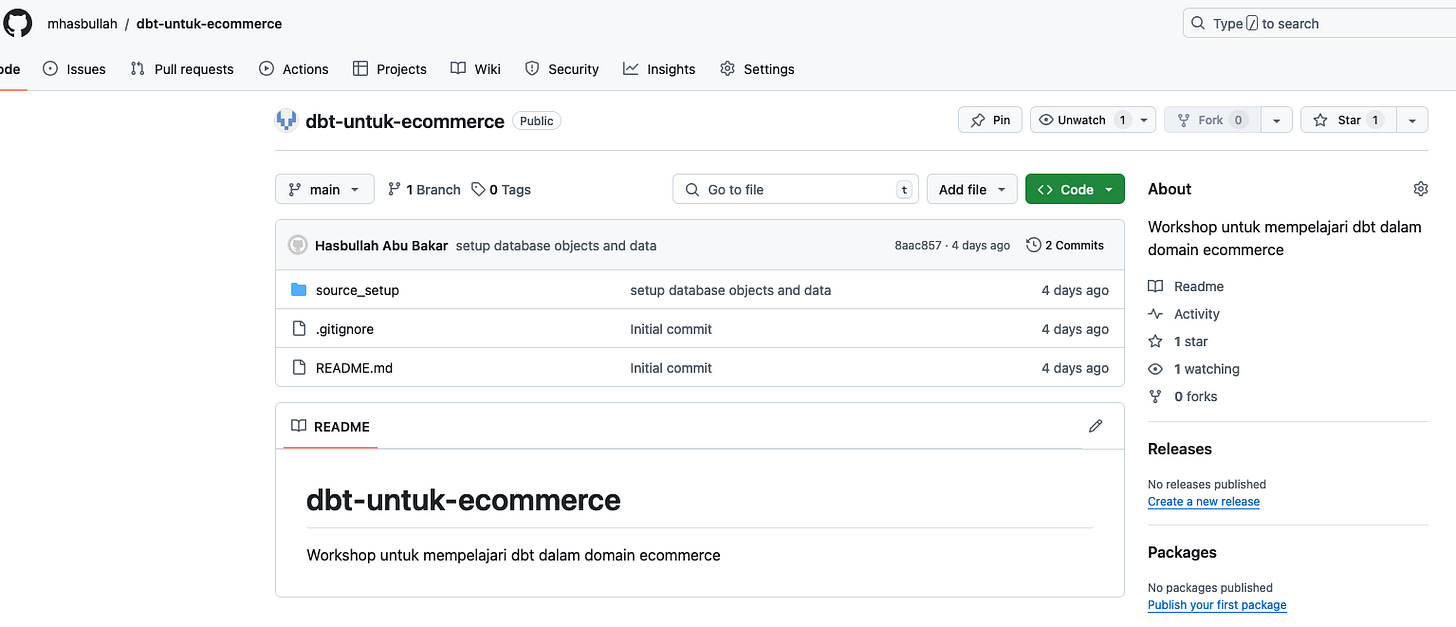Click the clock icon beside 2 Commits
This screenshot has height=627, width=1456.
tap(1033, 245)
